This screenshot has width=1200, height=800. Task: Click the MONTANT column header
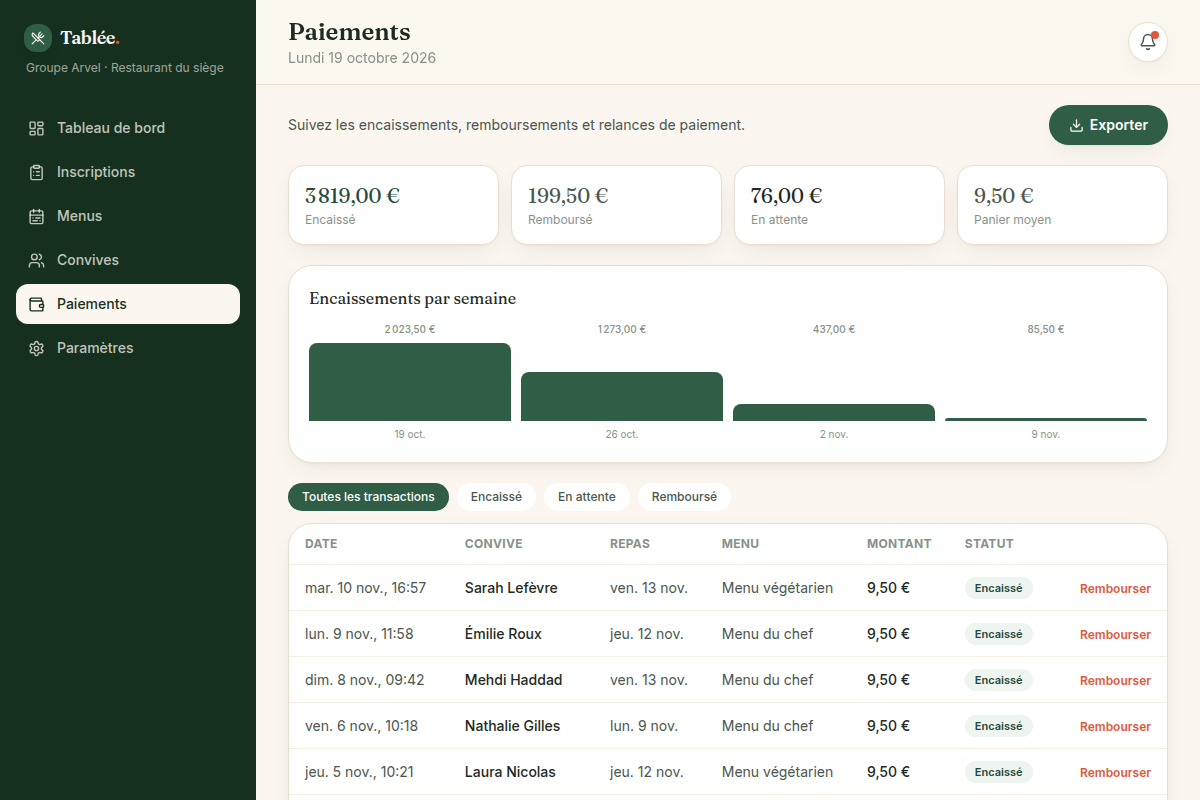point(899,544)
